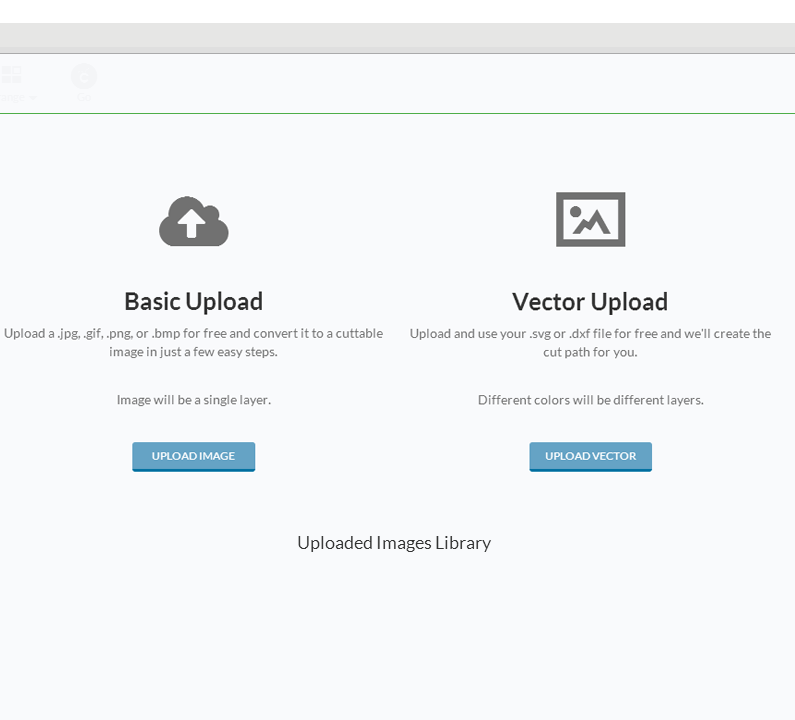Click the Uploaded Images Library title
Viewport: 795px width, 720px height.
tap(393, 542)
